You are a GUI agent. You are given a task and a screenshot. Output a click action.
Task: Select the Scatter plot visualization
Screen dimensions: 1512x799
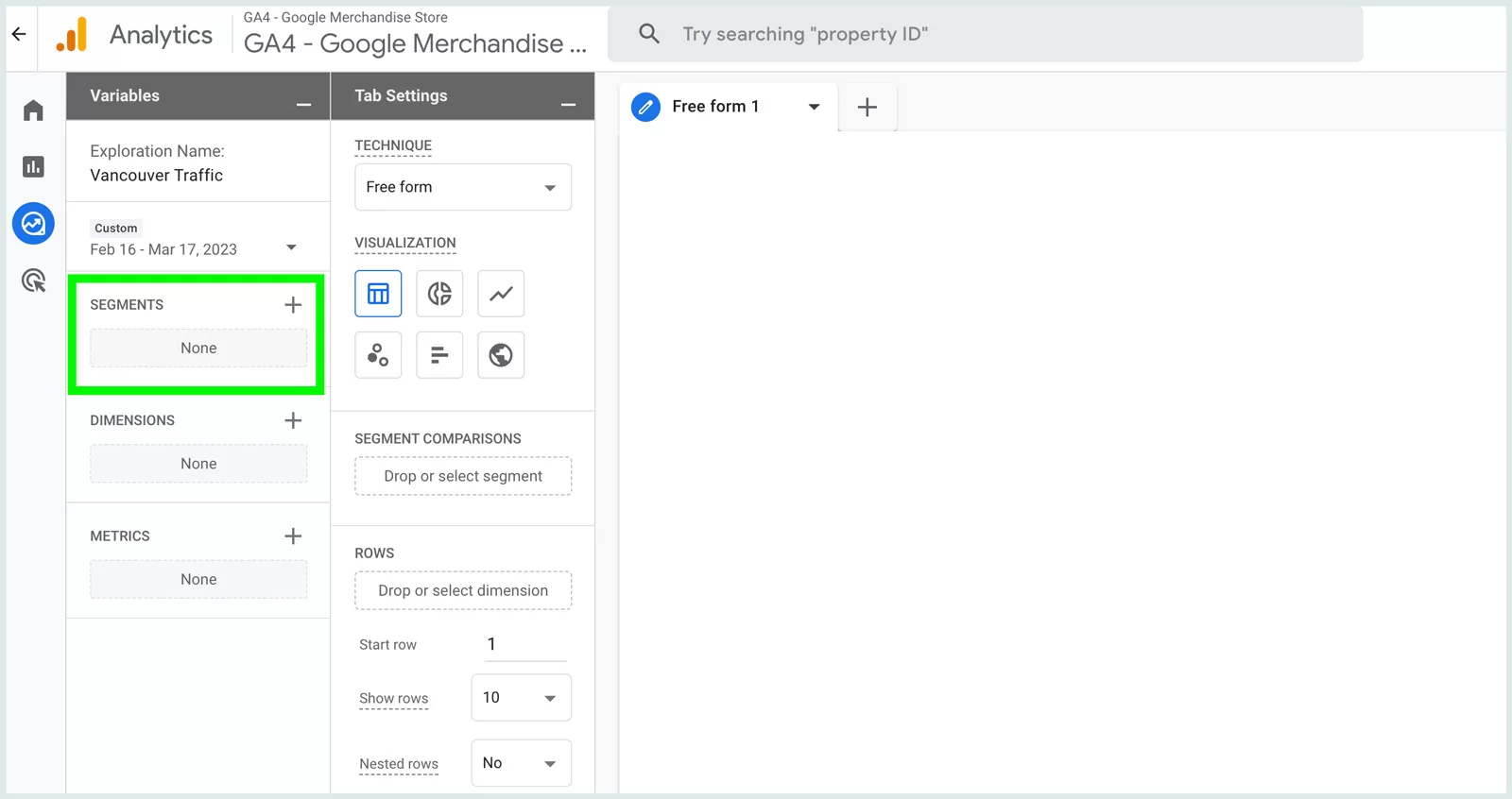(378, 355)
